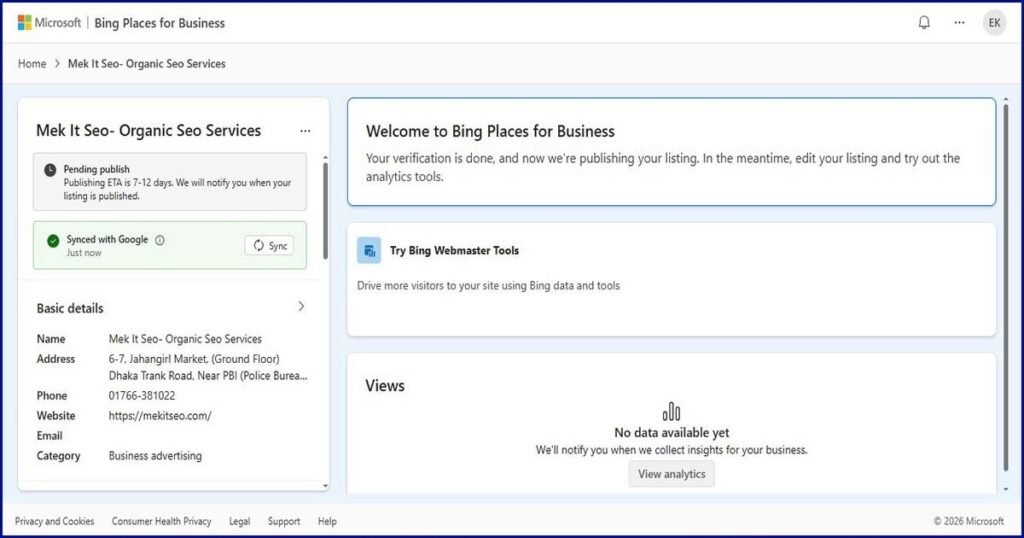The height and width of the screenshot is (538, 1024).
Task: Click the info icon beside Synced with Google
Action: [160, 240]
